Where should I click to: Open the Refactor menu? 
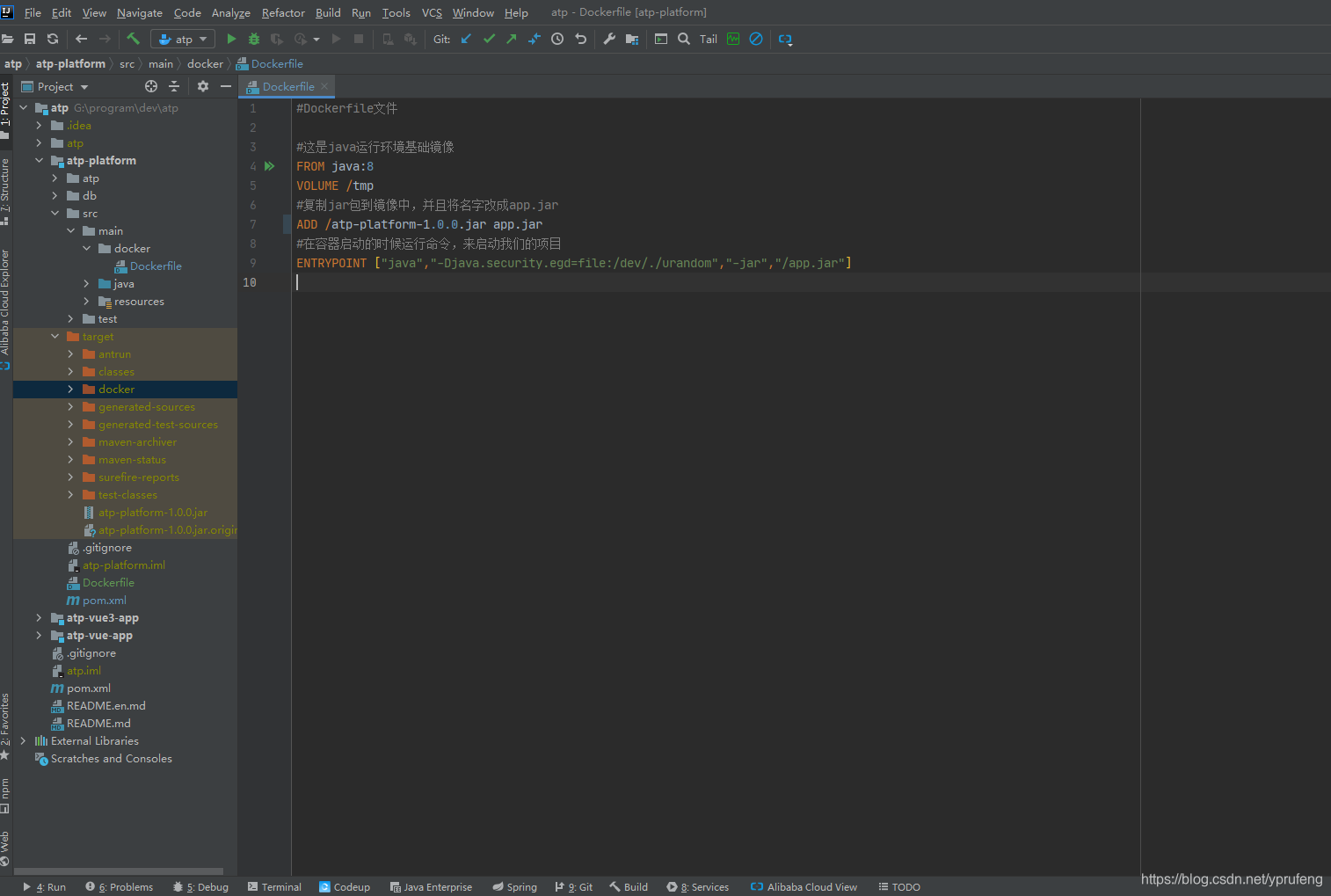283,12
